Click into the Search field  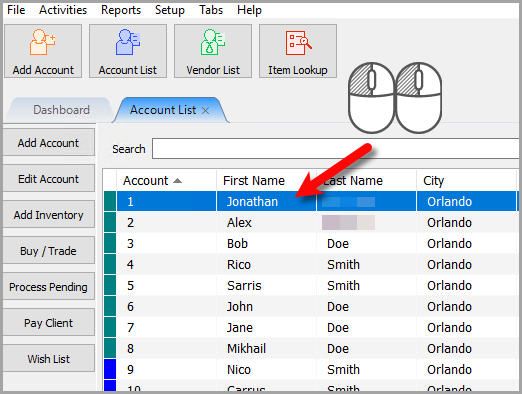[335, 149]
